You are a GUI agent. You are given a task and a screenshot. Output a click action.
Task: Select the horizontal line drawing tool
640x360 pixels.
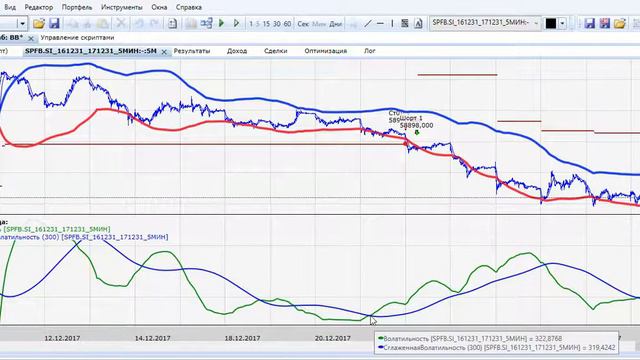[380, 23]
